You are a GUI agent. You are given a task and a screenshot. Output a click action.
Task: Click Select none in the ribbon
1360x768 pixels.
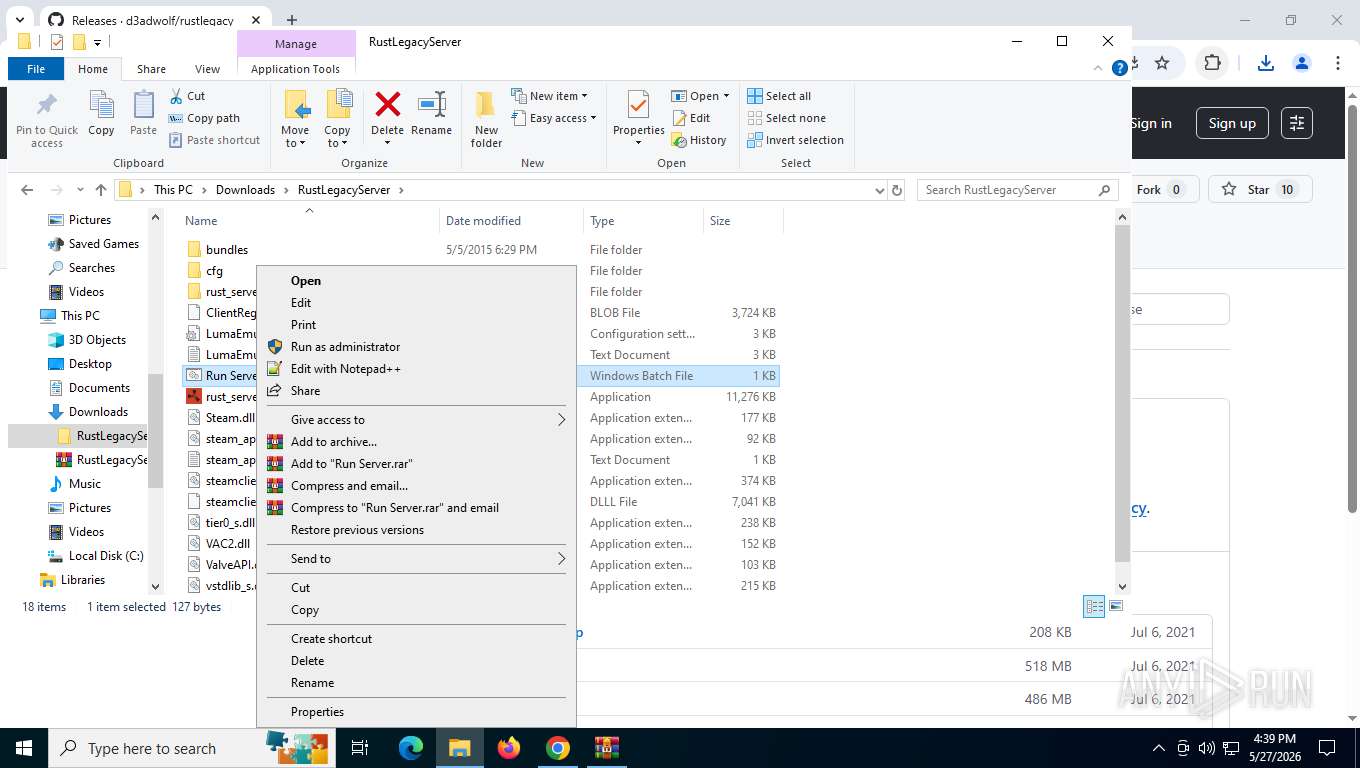coord(786,118)
